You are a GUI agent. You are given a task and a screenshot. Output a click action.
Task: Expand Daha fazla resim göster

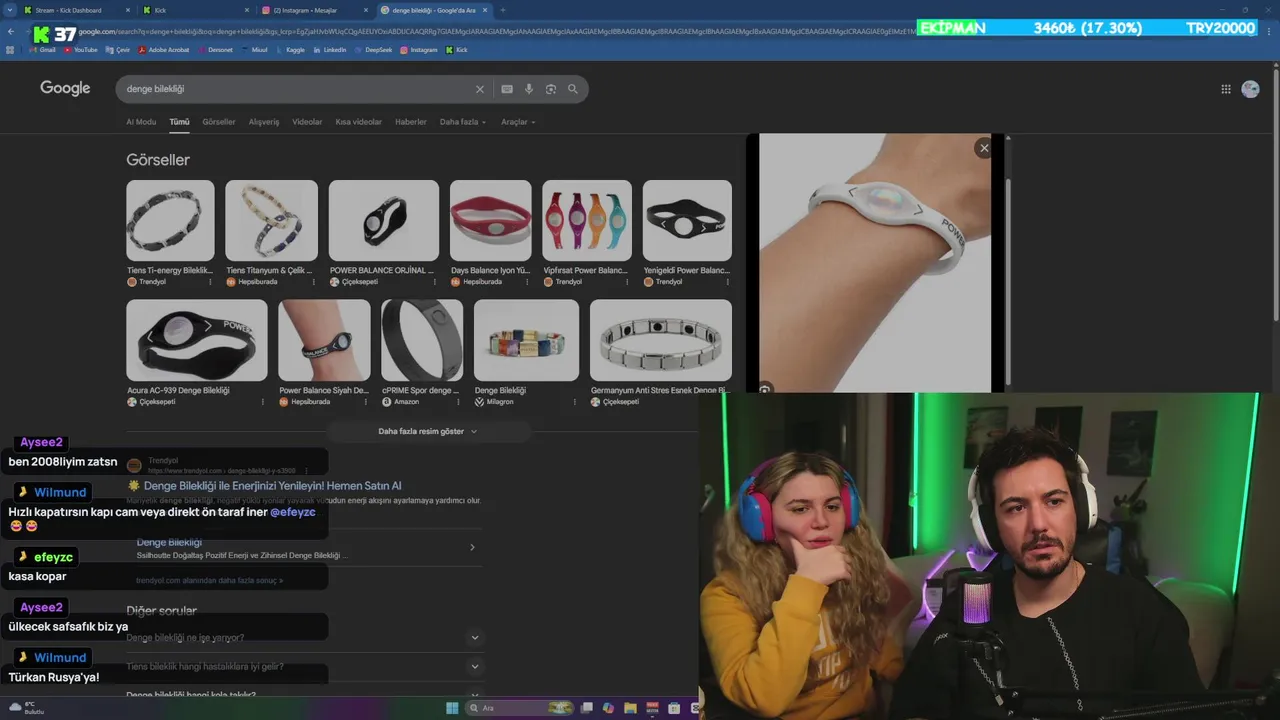pyautogui.click(x=428, y=431)
